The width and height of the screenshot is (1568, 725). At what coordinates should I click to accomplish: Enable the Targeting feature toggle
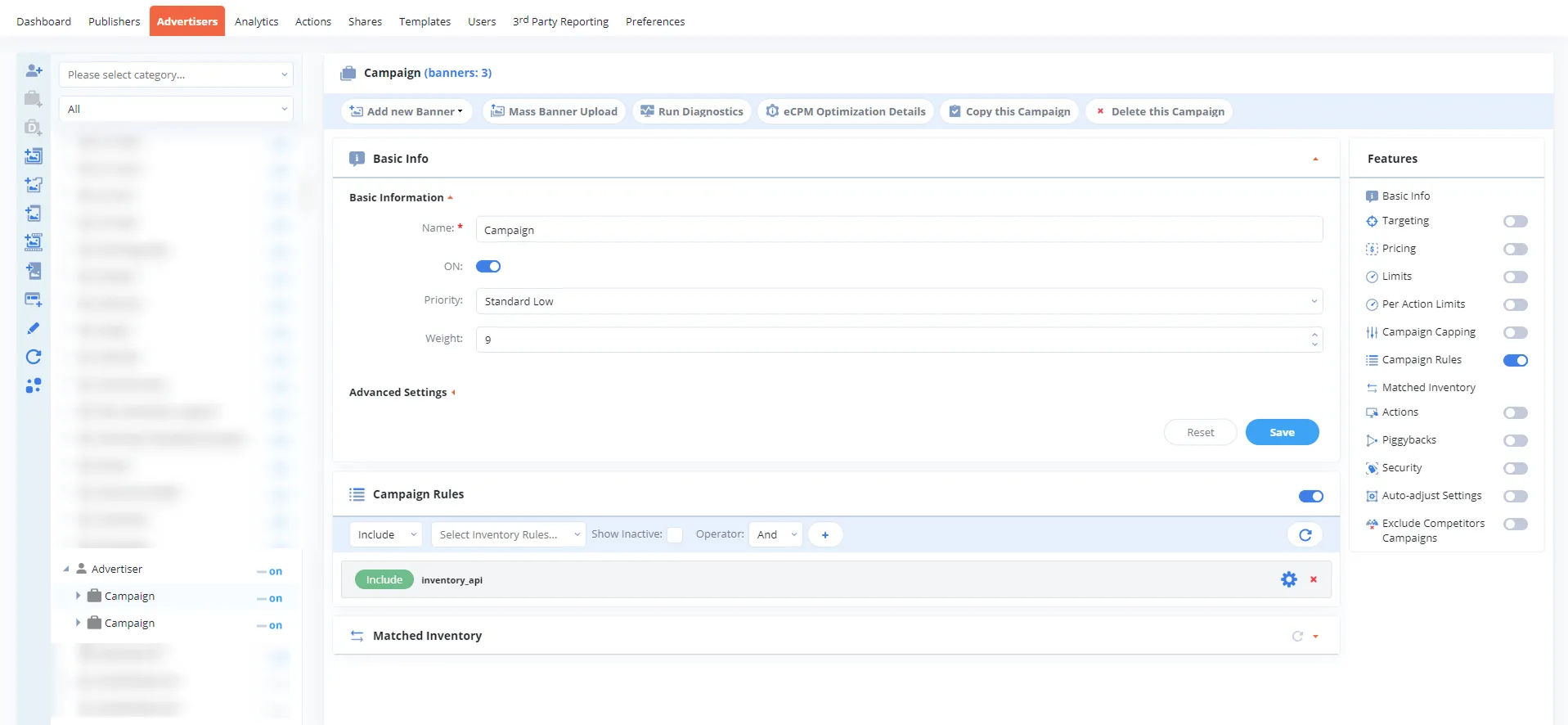point(1516,221)
